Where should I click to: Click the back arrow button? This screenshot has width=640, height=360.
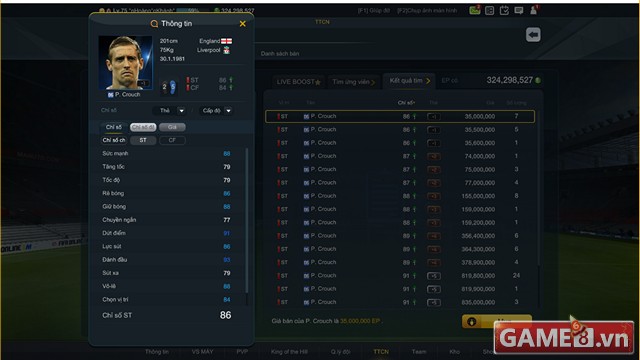tap(533, 35)
